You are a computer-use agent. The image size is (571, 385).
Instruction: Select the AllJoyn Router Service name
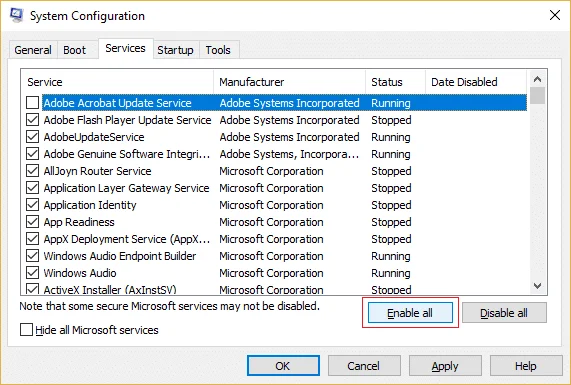point(98,171)
